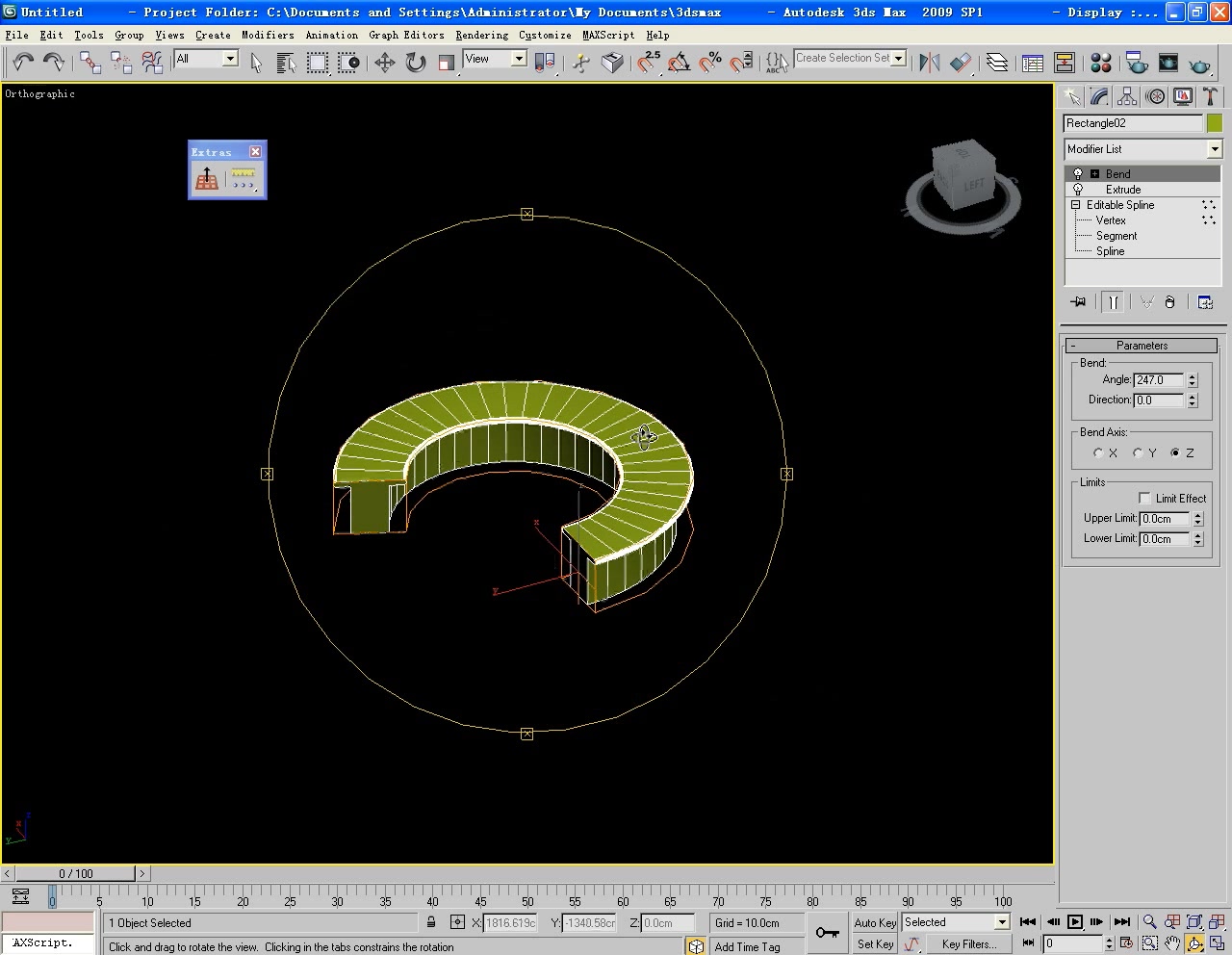The height and width of the screenshot is (955, 1232).
Task: Click the Mirror tool icon
Action: pos(929,64)
